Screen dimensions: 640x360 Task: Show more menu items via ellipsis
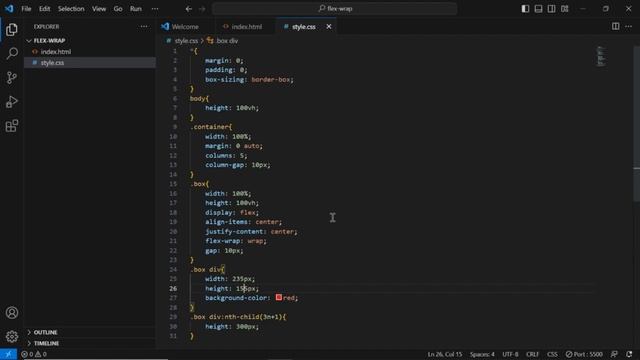(155, 9)
